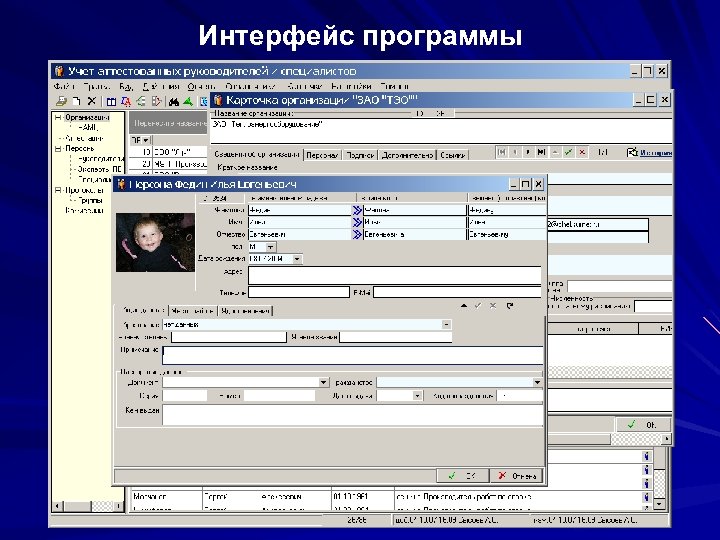Click the Телефон input field in persona window
The image size is (720, 540).
(x=299, y=292)
